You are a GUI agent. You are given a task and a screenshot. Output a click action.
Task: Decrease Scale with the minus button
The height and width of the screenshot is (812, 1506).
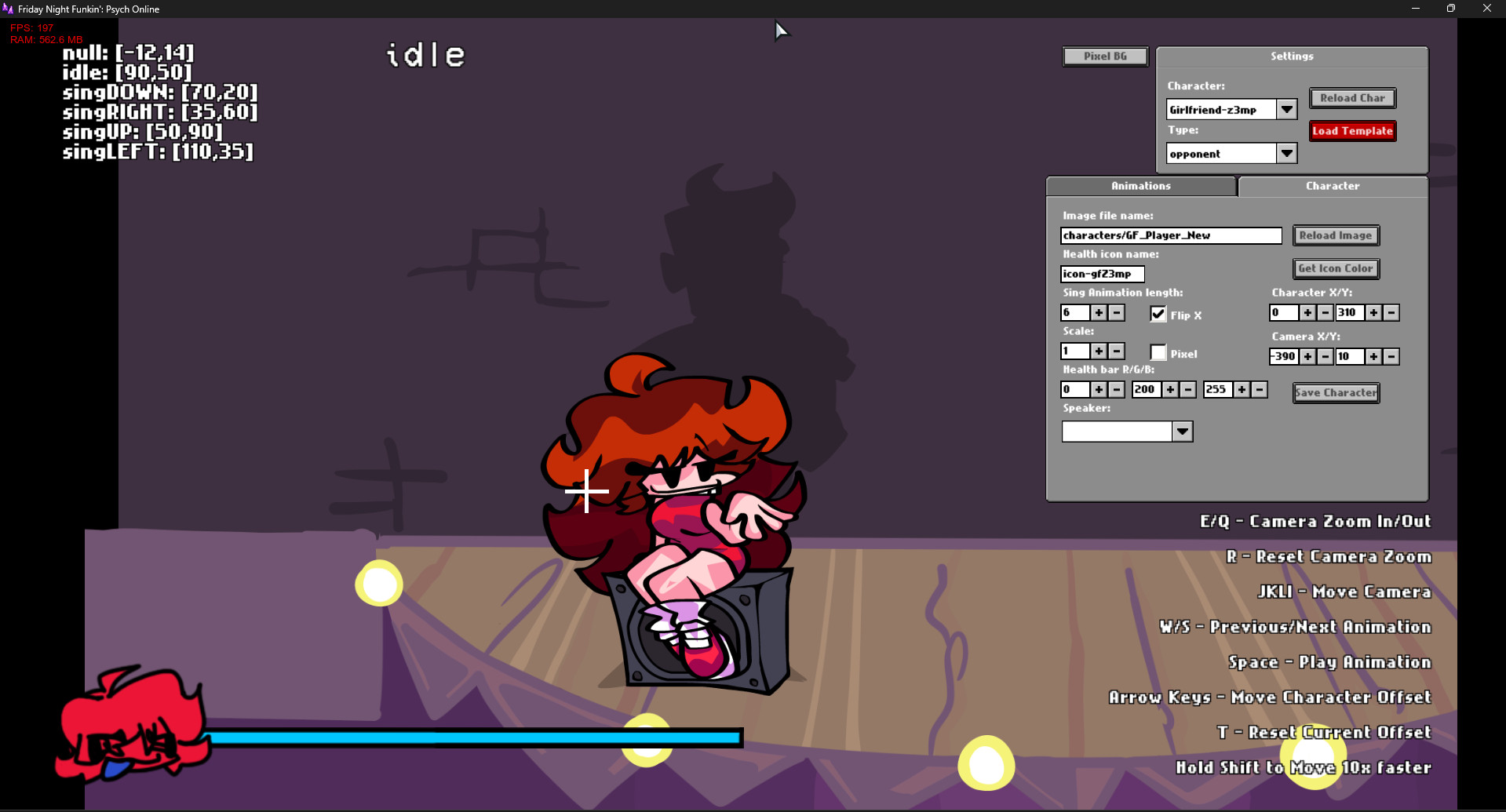(1117, 351)
